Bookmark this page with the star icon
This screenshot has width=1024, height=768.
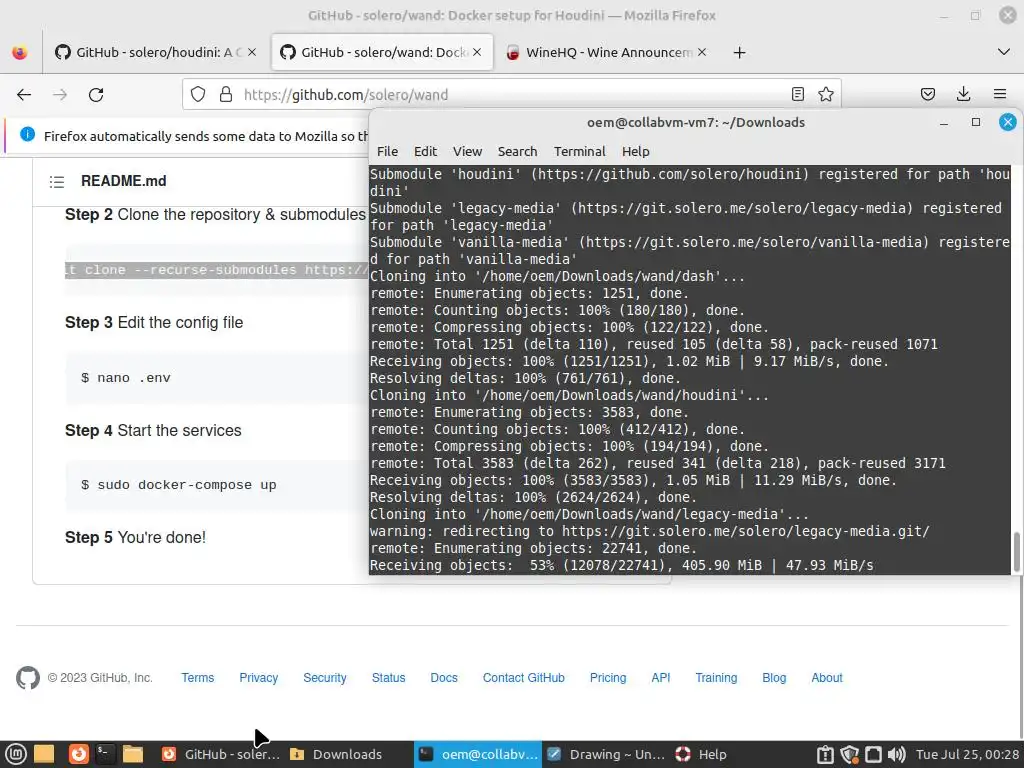coord(825,95)
